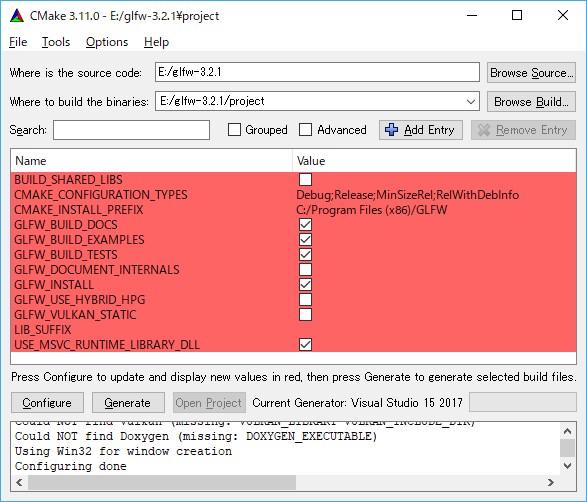Select the LIB_SUFFIX row name

click(43, 329)
